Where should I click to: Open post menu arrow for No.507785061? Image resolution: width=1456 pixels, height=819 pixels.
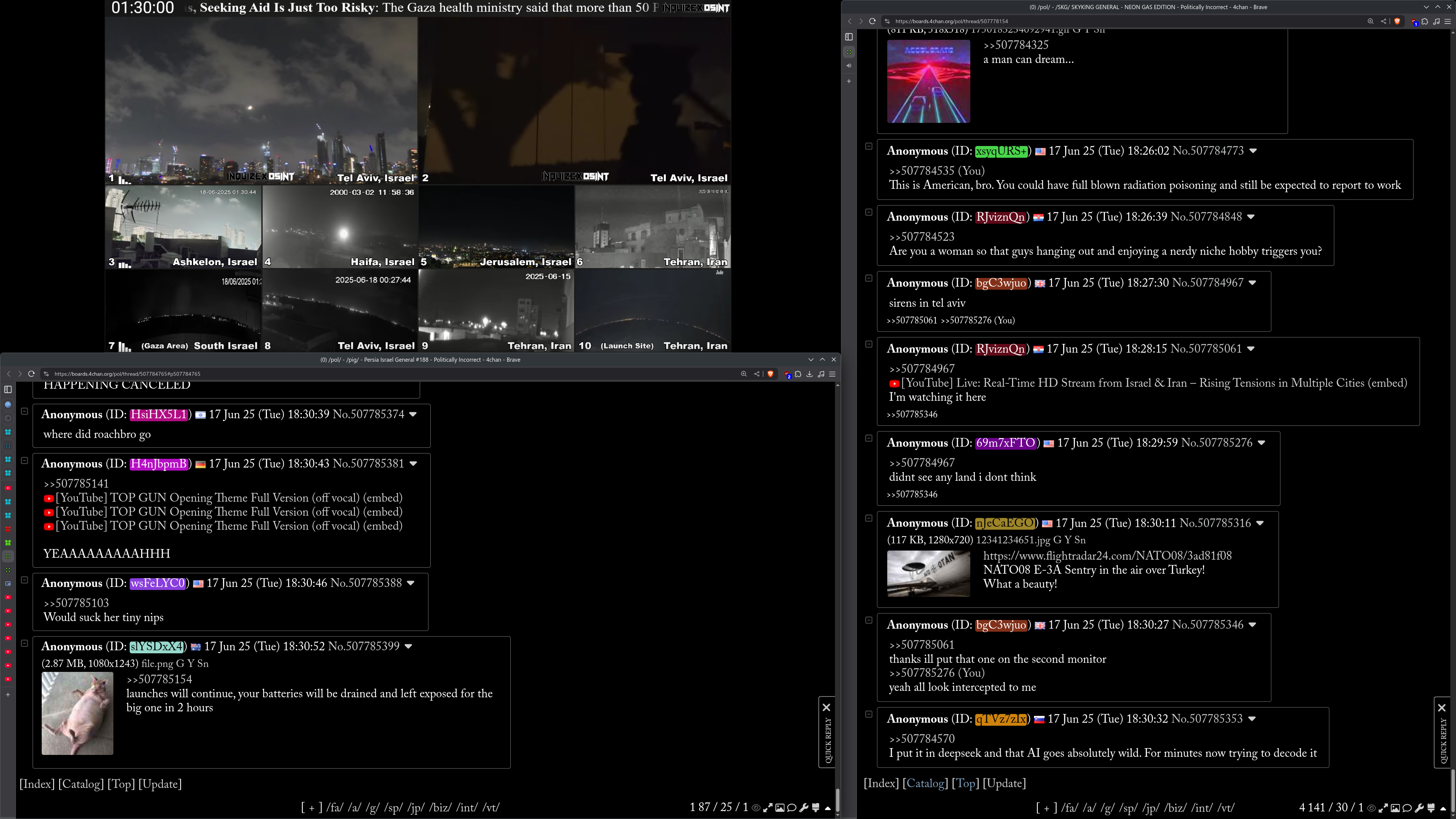(1251, 349)
